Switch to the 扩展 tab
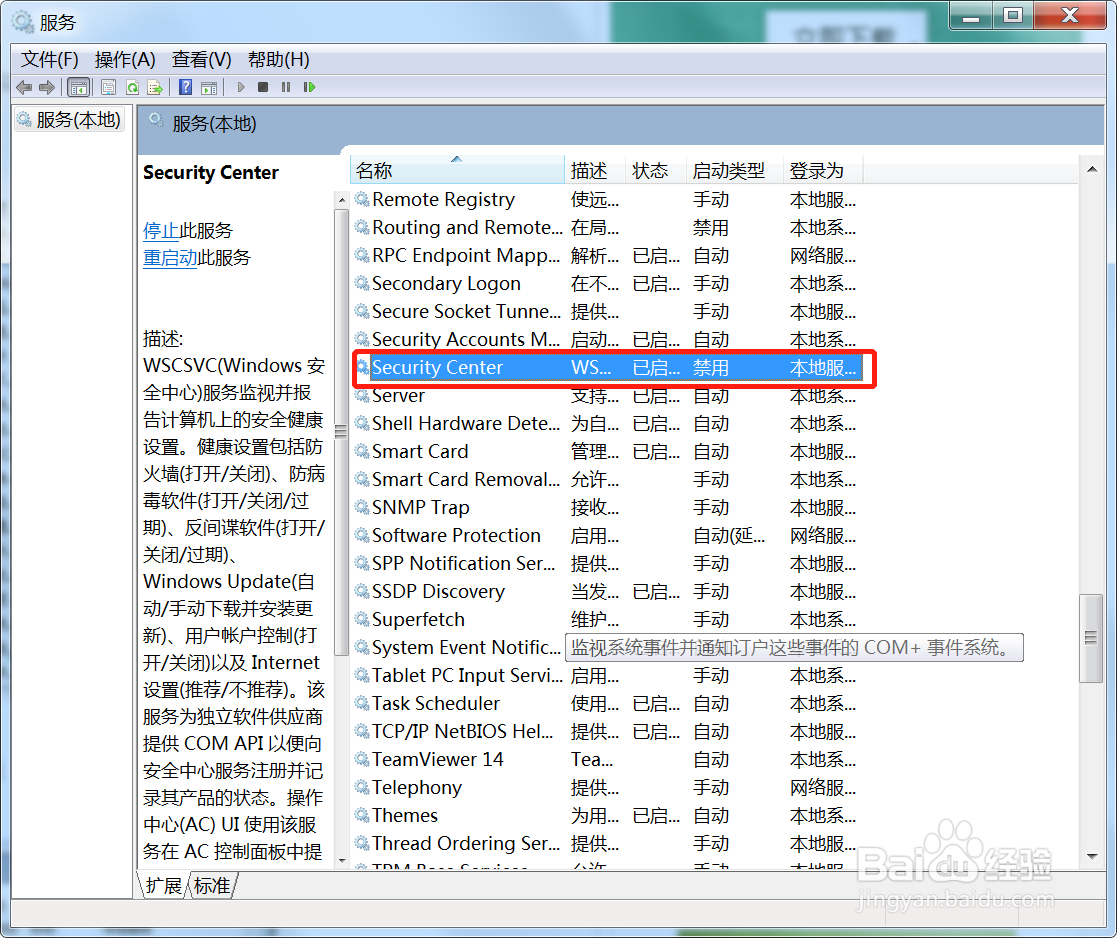 point(164,885)
